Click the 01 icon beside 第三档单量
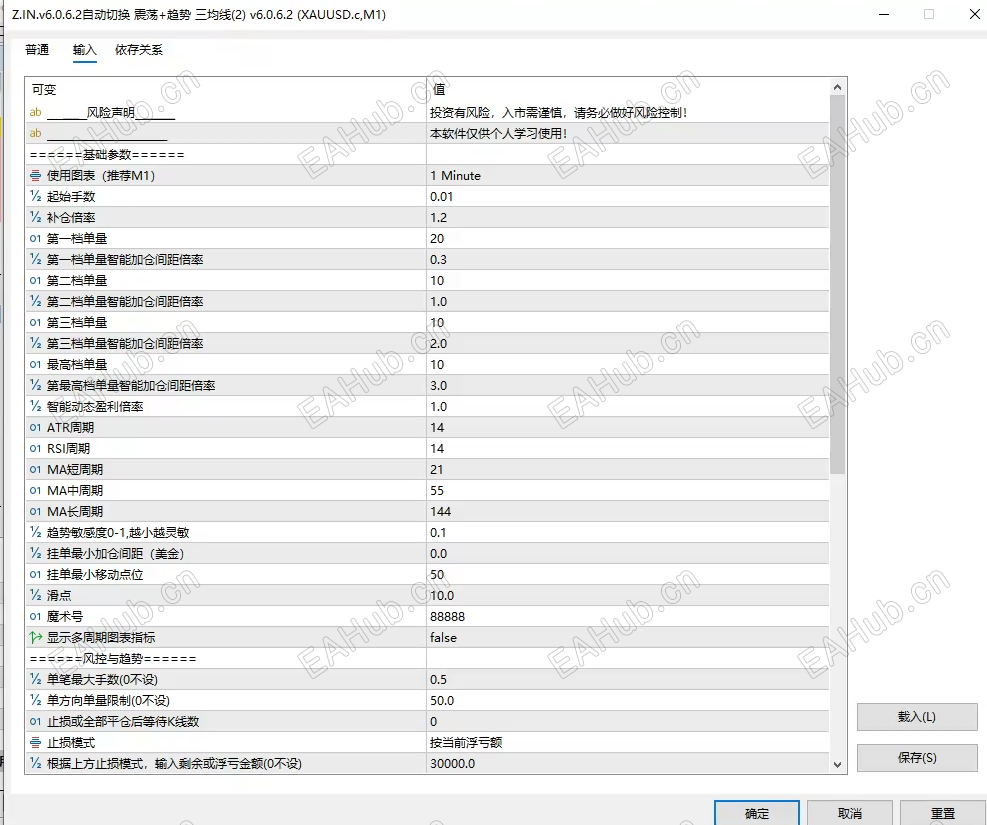The height and width of the screenshot is (825, 987). click(x=35, y=322)
